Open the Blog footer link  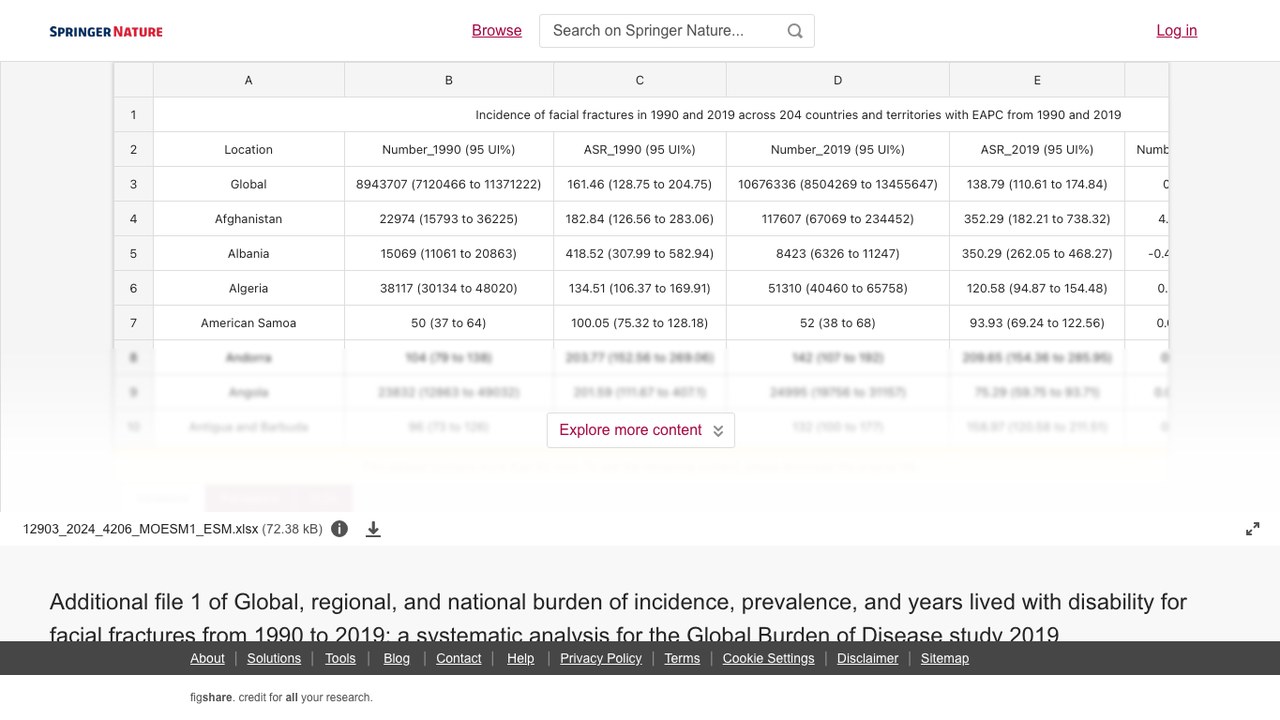click(397, 658)
